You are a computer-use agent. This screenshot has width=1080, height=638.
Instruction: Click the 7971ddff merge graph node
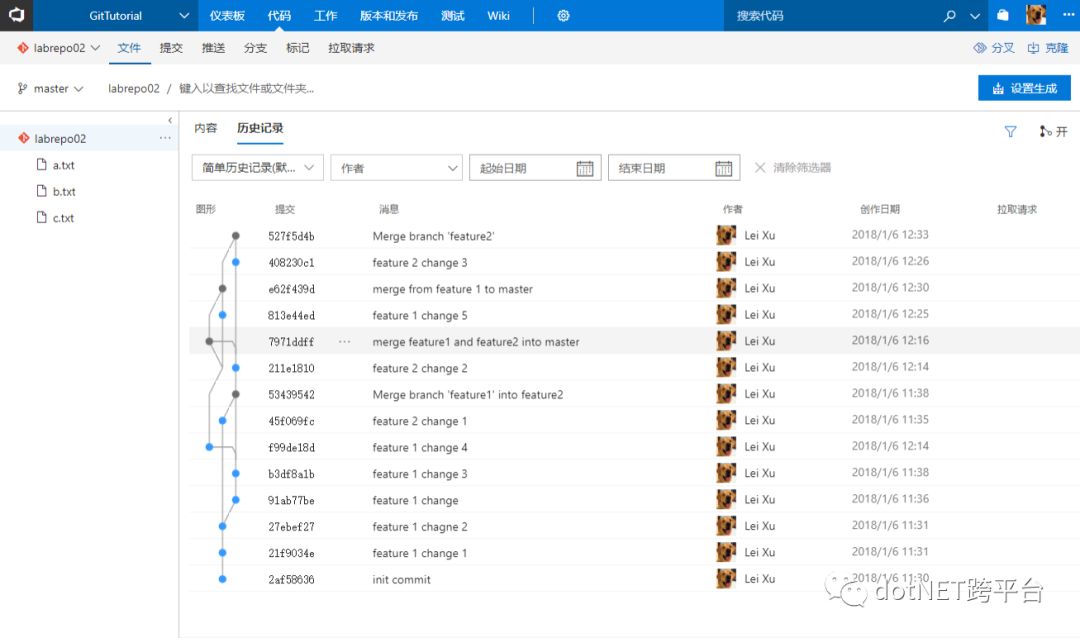click(209, 341)
